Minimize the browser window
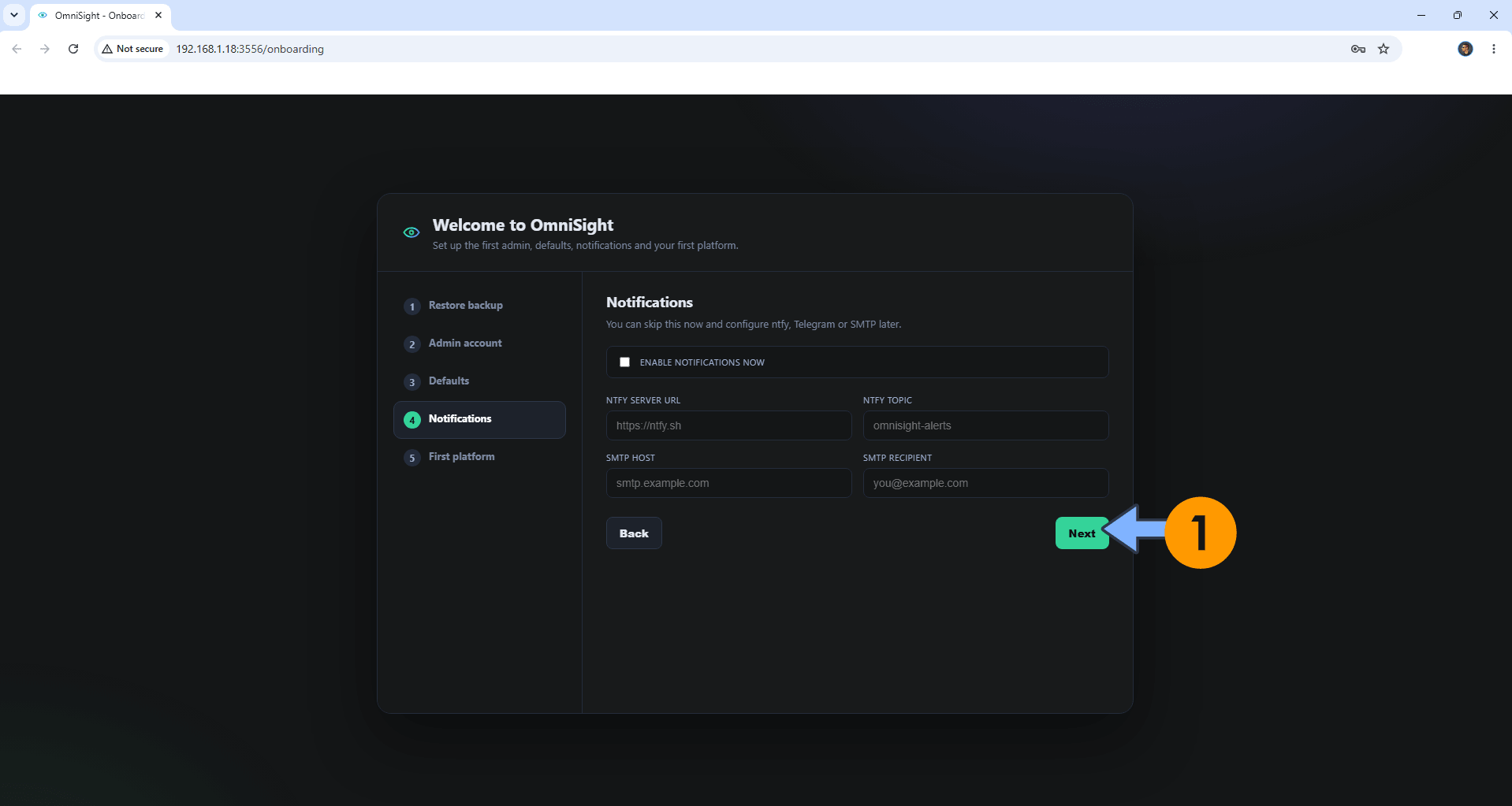1512x806 pixels. click(x=1421, y=15)
